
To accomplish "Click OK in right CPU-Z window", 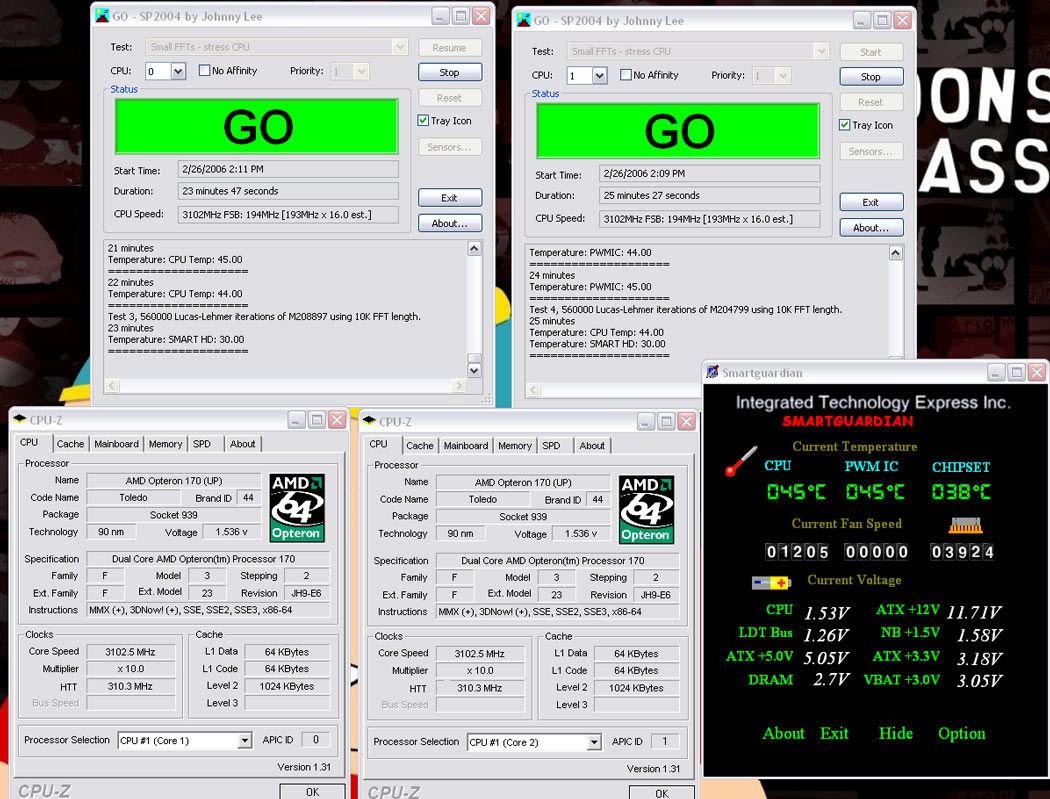I will tap(662, 793).
